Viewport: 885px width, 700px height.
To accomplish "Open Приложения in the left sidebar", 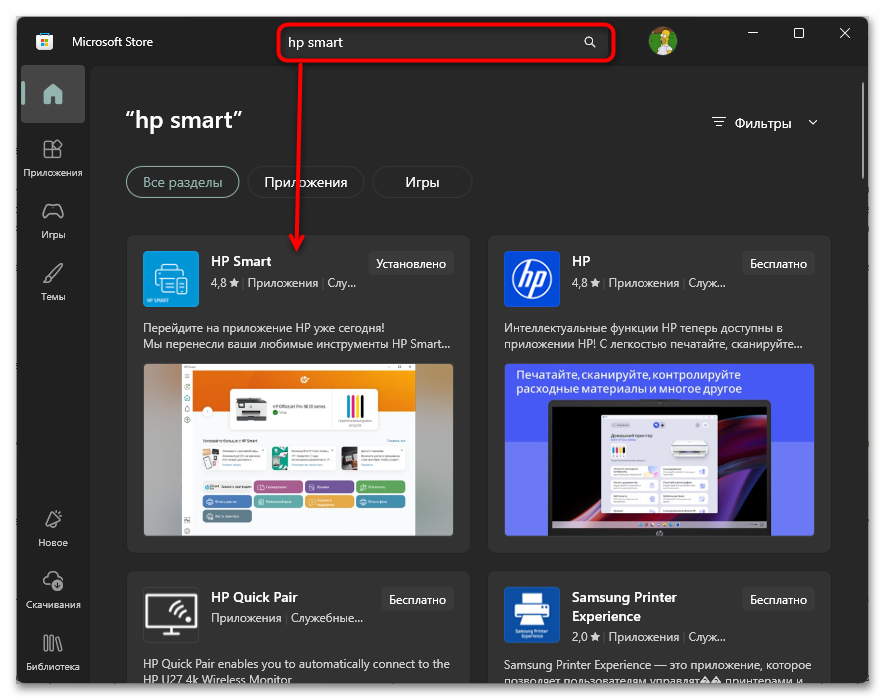I will 53,158.
